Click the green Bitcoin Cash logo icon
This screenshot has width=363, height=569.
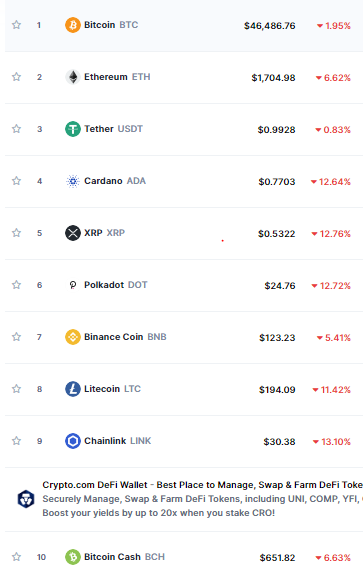(x=73, y=557)
